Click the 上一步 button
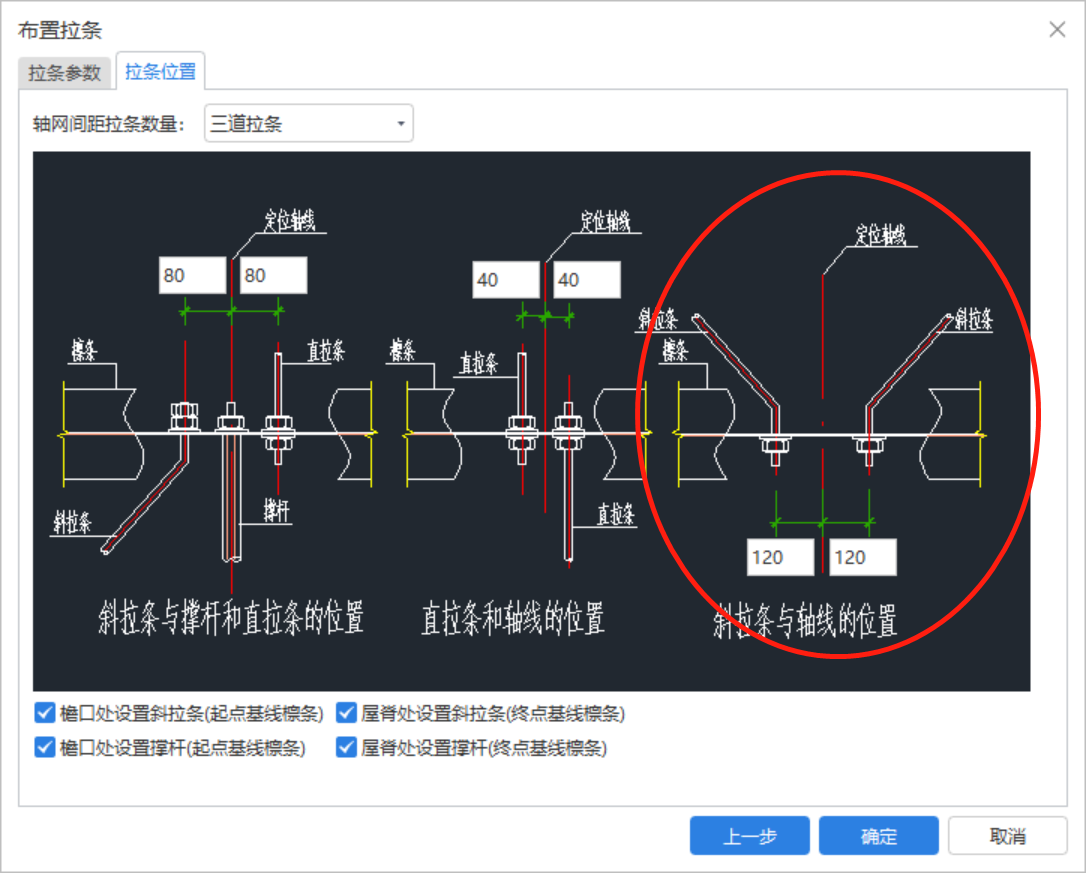Viewport: 1086px width, 873px height. coord(749,835)
